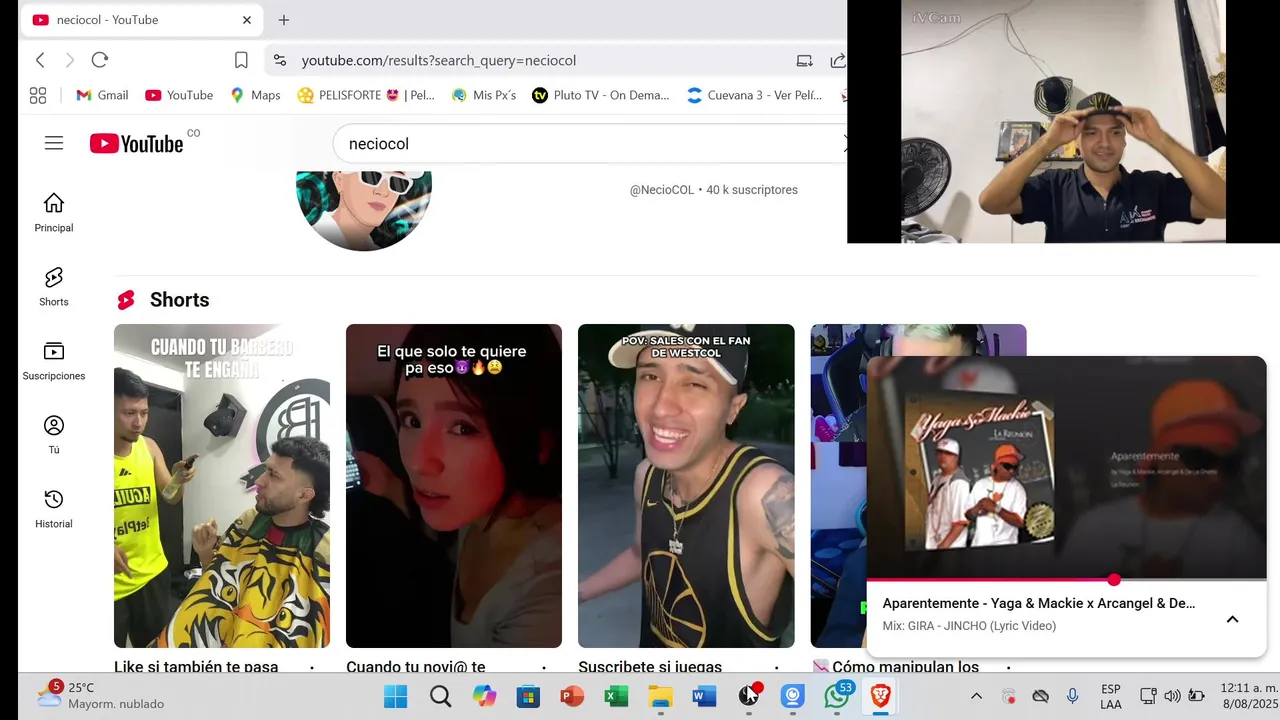Viewport: 1280px width, 720px height.
Task: Open the apps grid in bookmarks bar
Action: pos(38,95)
